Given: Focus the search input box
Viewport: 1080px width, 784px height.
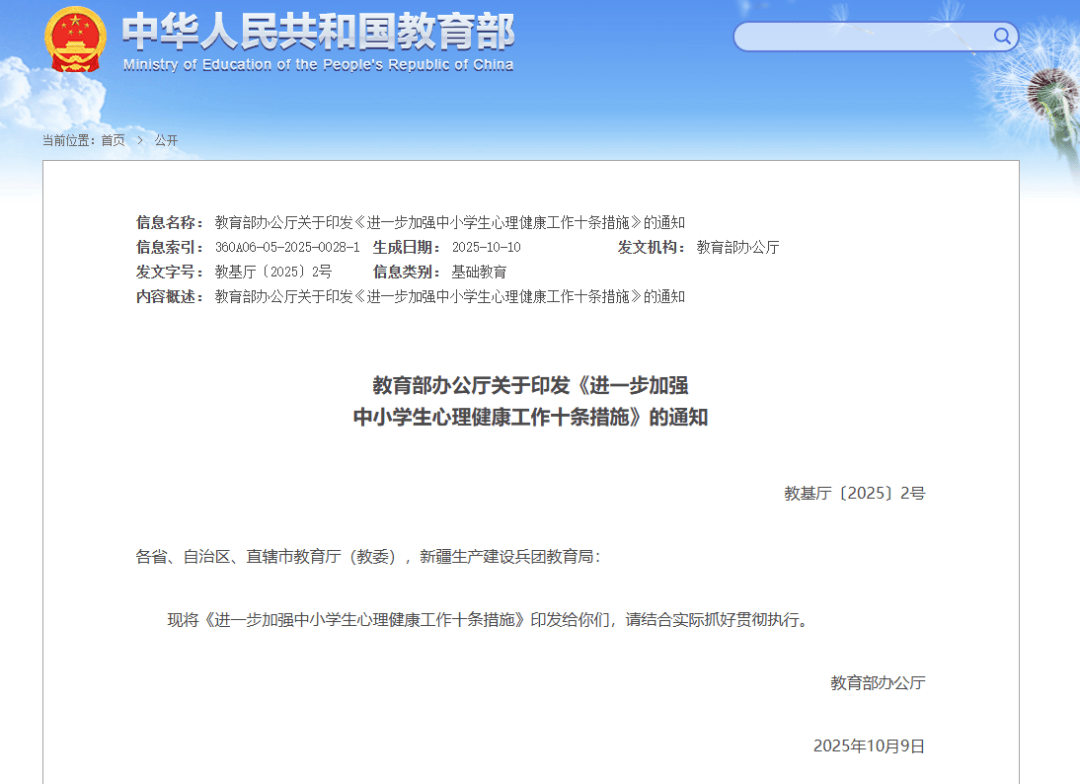Looking at the screenshot, I should 862,37.
